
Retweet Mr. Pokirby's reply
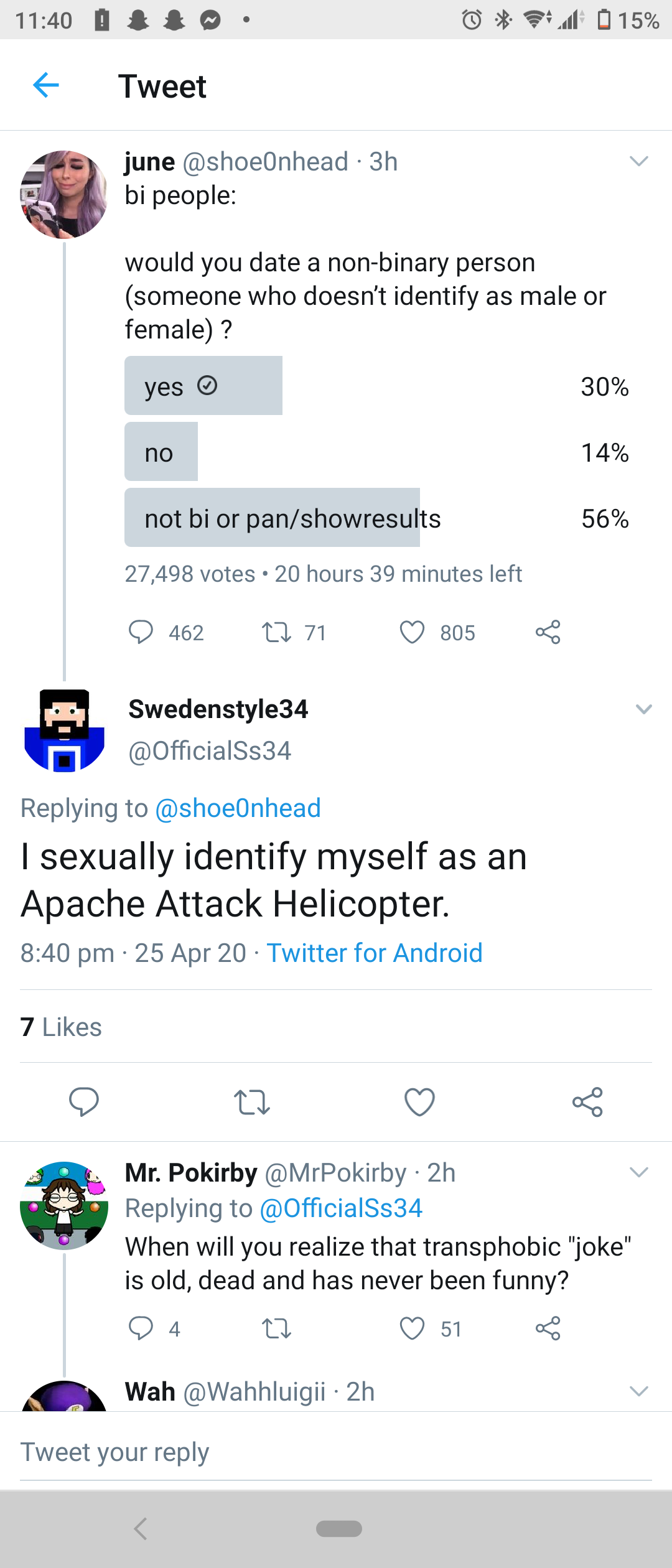point(276,1328)
